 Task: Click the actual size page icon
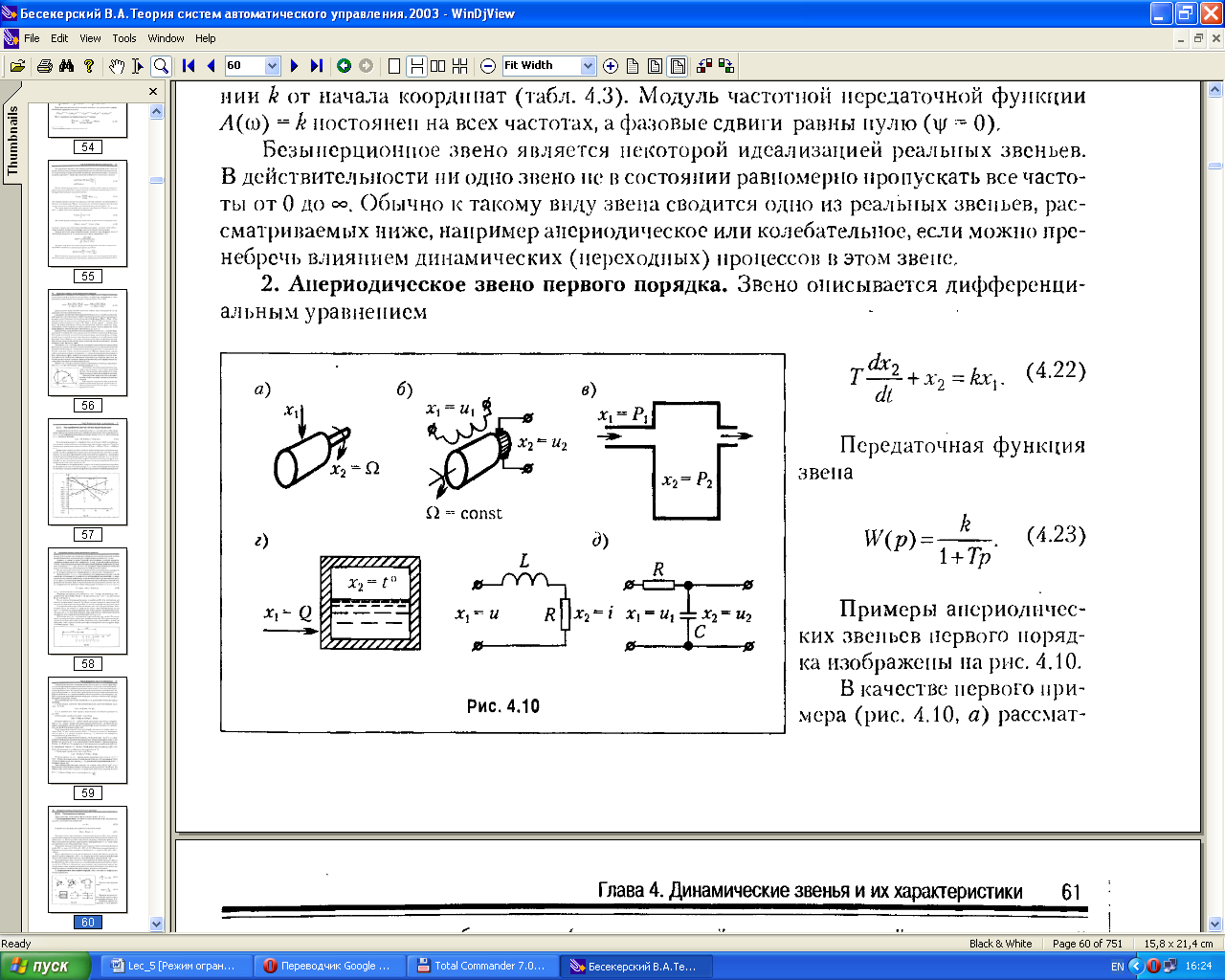point(633,66)
